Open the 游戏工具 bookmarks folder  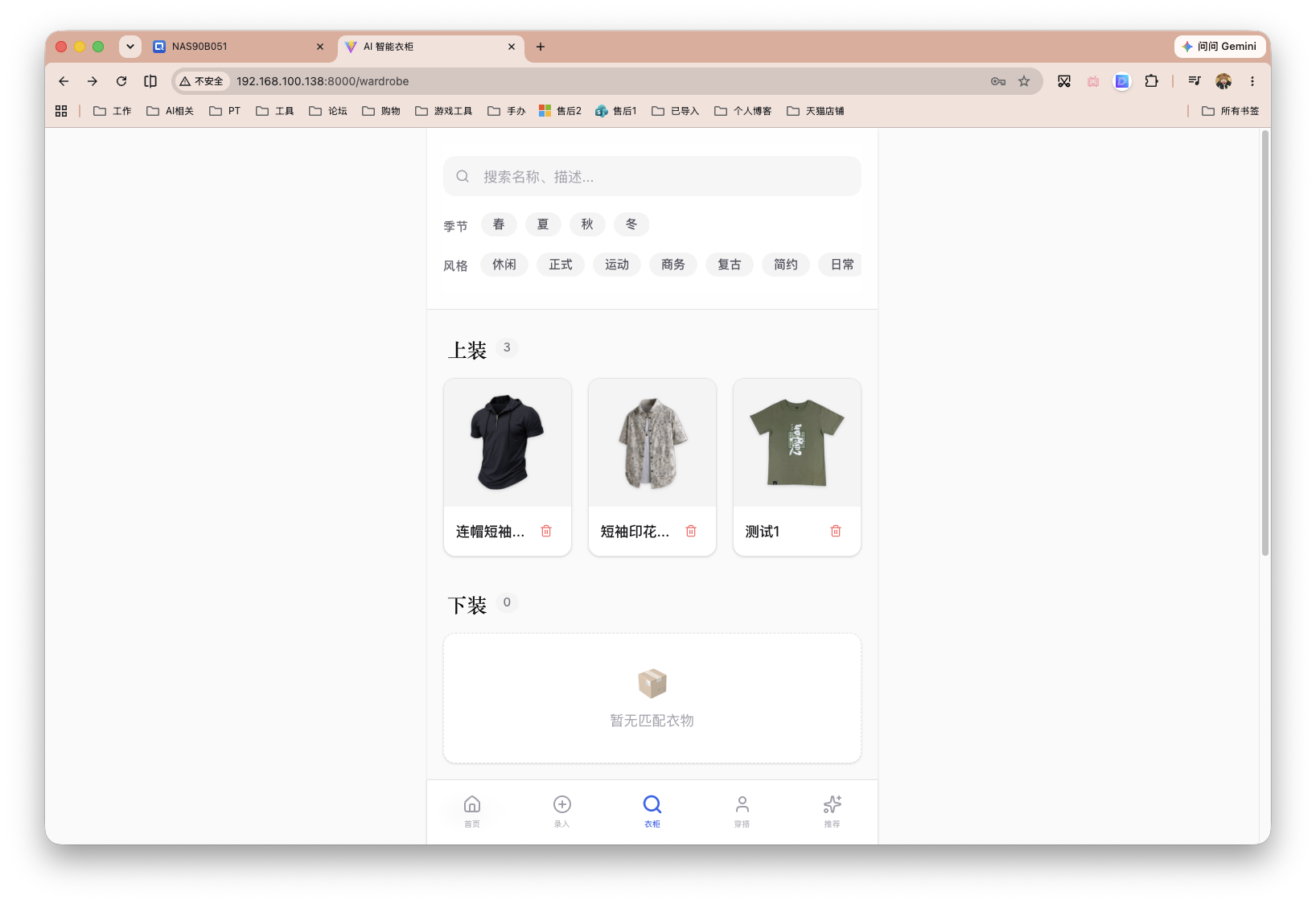(x=444, y=111)
